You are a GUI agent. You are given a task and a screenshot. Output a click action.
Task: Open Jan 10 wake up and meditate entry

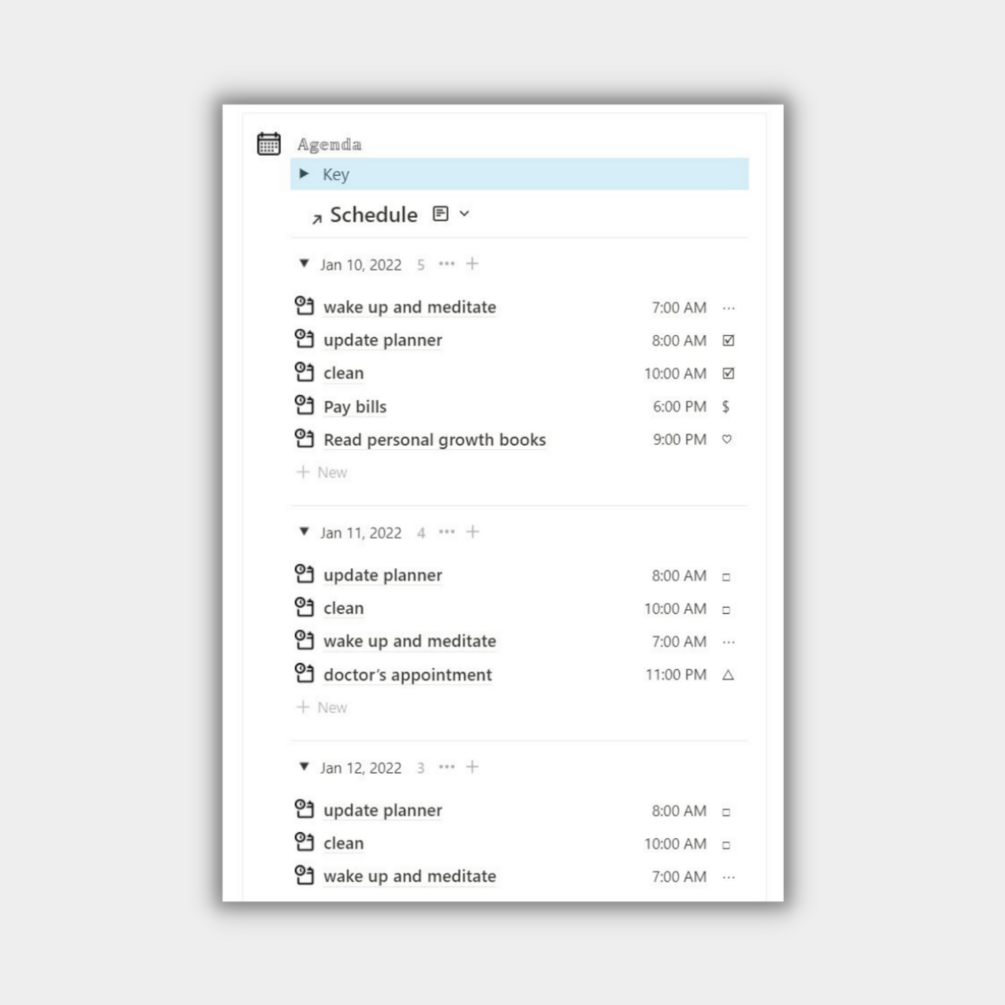tap(410, 308)
